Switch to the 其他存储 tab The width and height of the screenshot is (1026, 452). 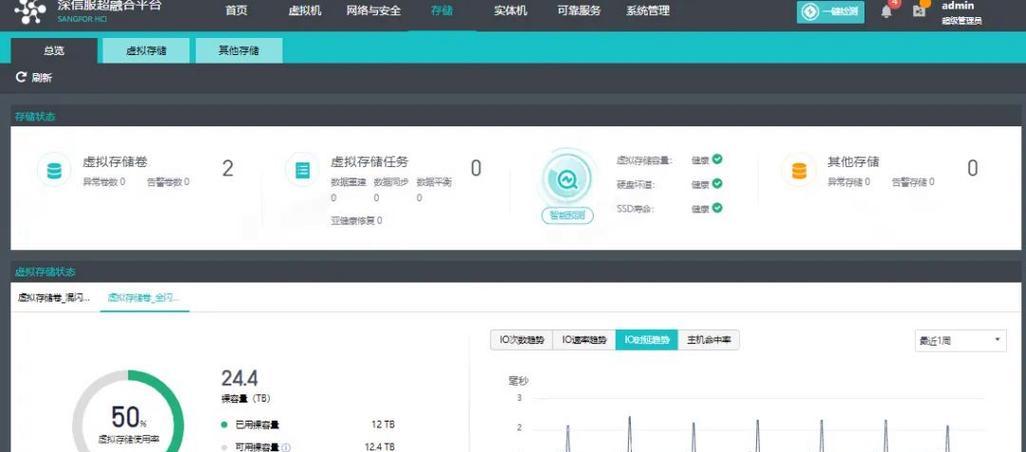239,50
